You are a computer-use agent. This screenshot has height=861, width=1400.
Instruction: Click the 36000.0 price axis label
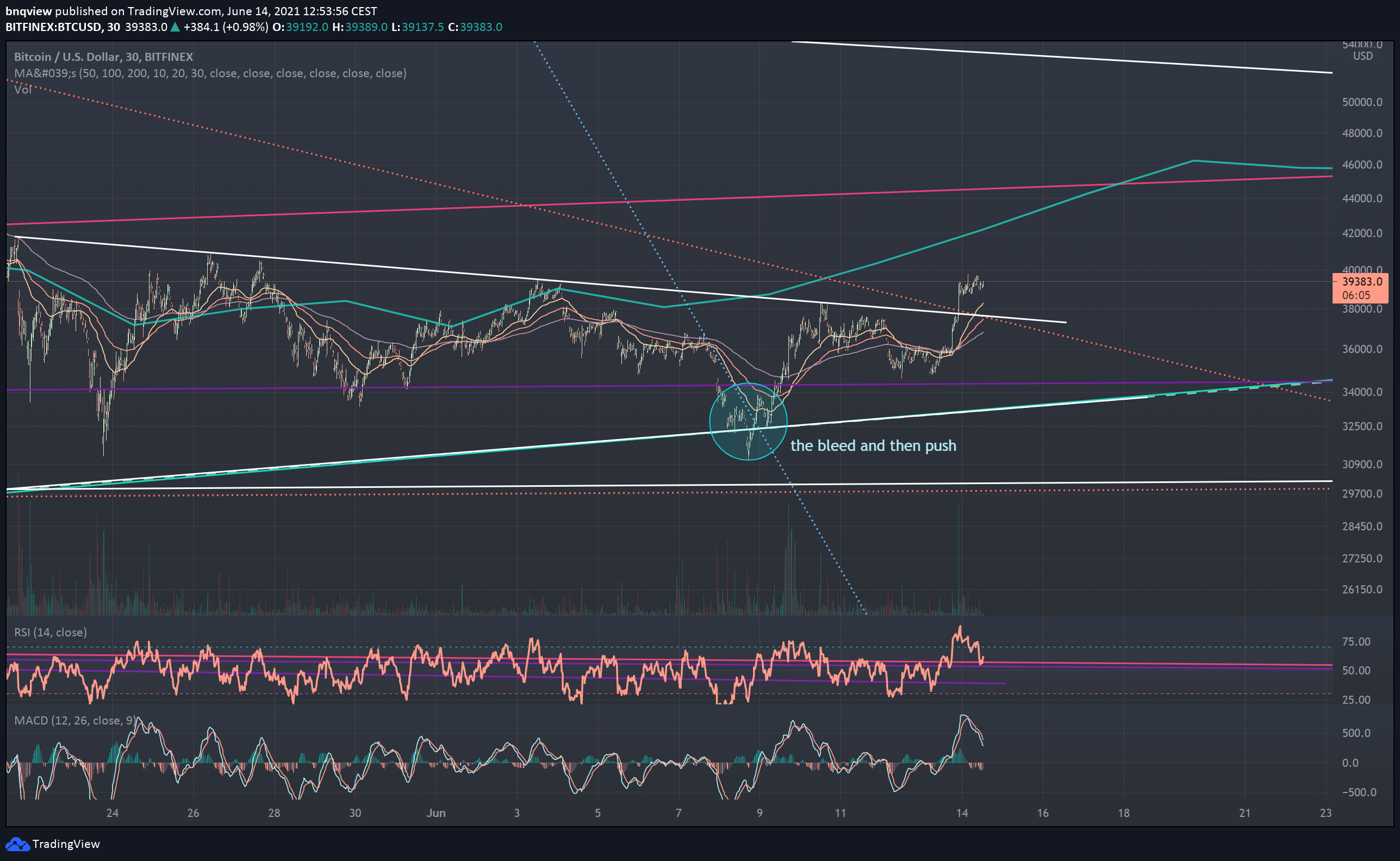1362,349
